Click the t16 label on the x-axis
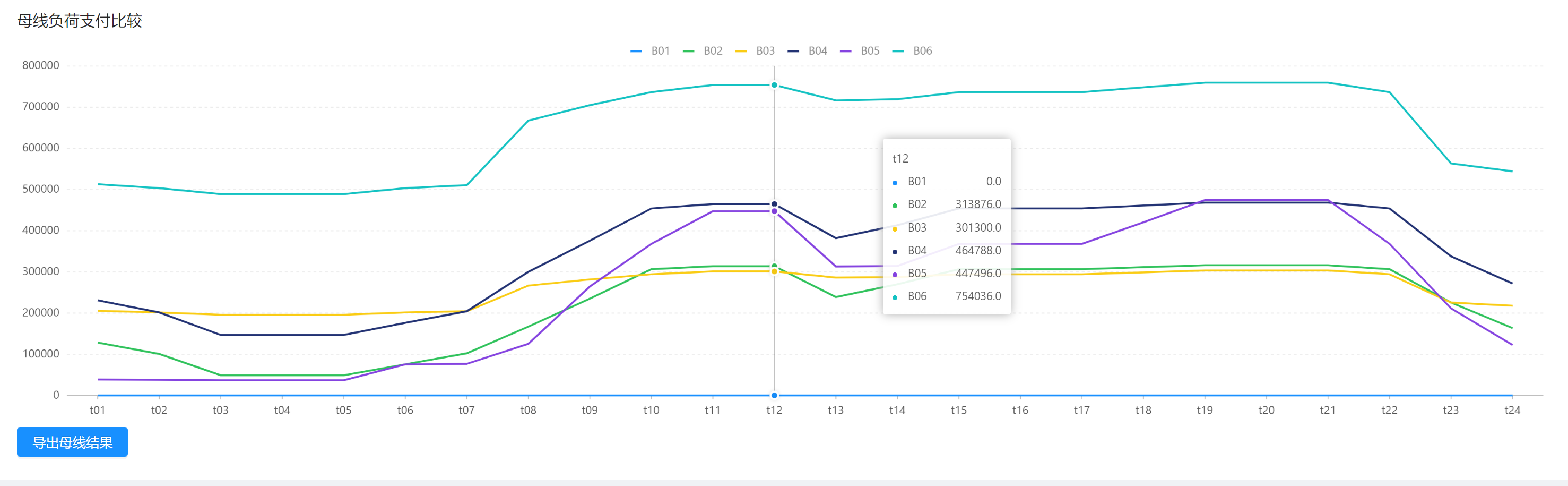The height and width of the screenshot is (486, 1568). coord(1020,411)
